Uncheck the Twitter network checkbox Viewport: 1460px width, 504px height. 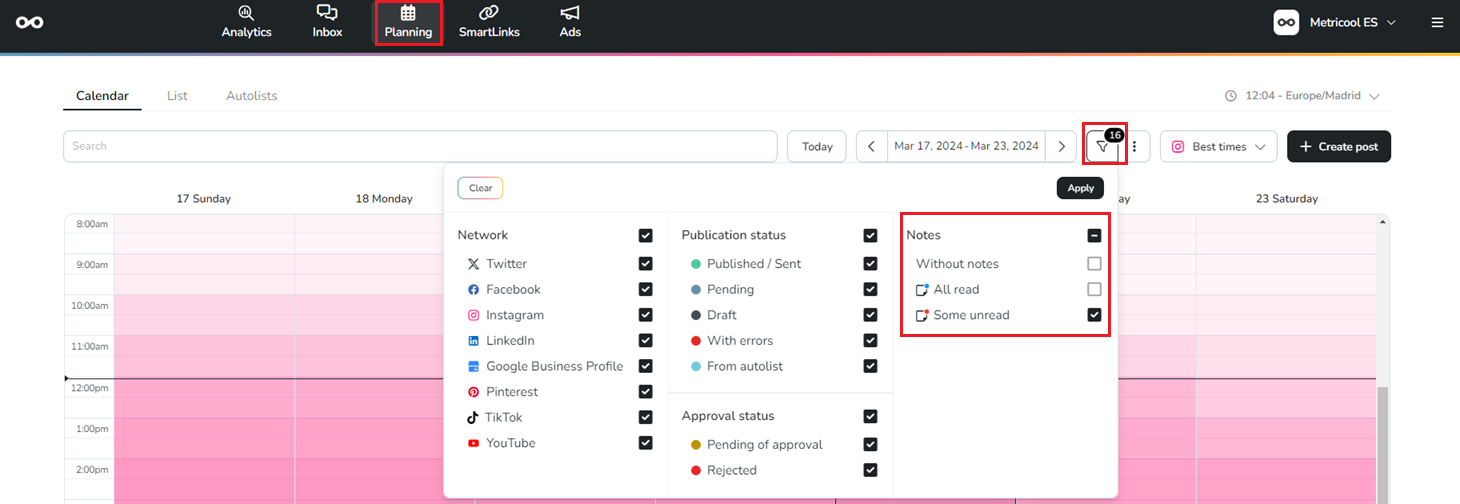[645, 264]
